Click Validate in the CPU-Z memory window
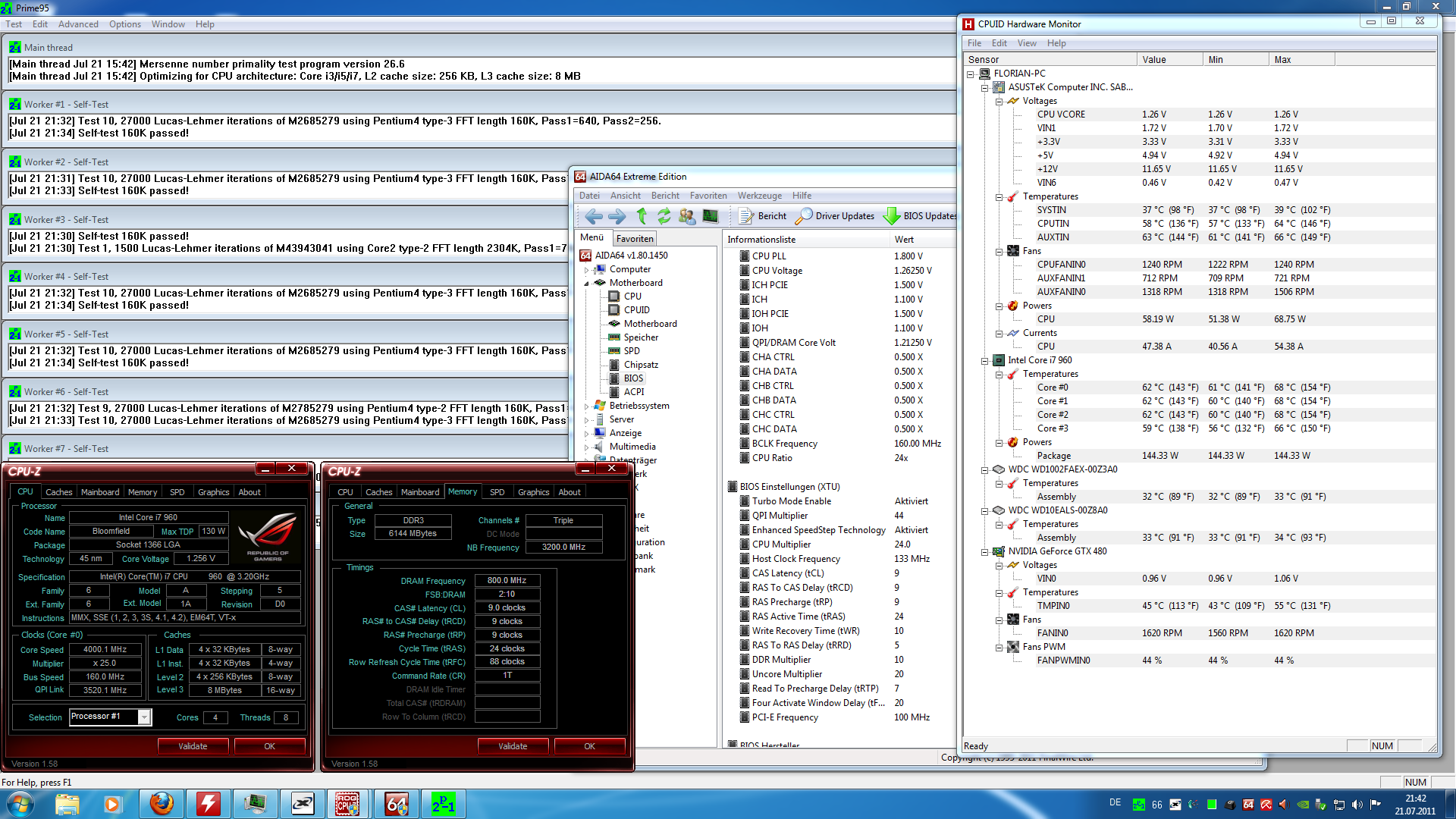The image size is (1456, 819). [513, 746]
